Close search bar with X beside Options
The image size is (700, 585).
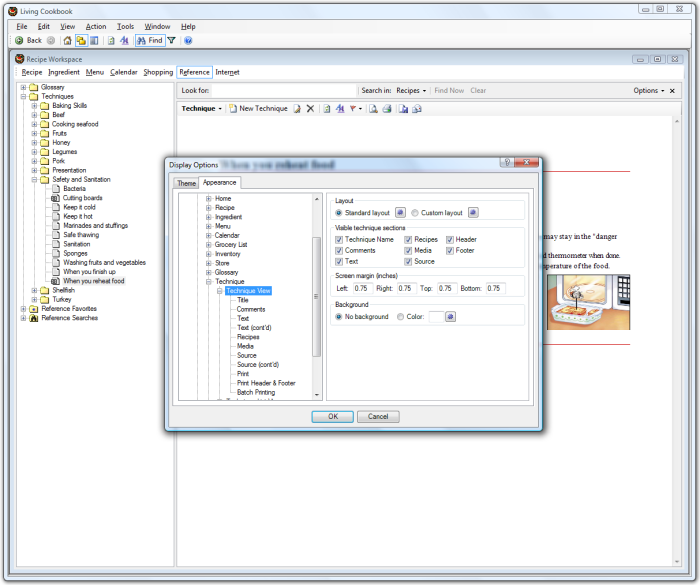(x=672, y=91)
